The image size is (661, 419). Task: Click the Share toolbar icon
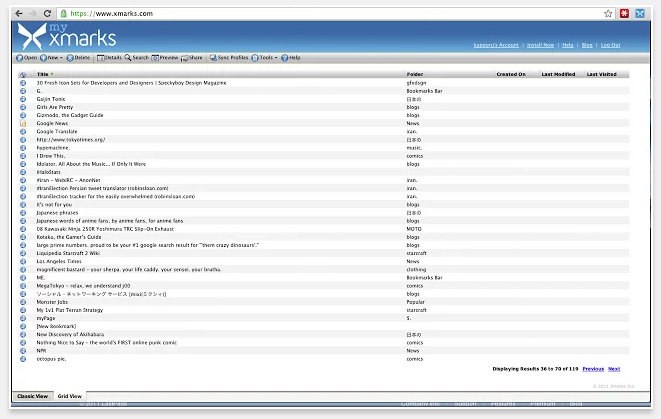(185, 58)
